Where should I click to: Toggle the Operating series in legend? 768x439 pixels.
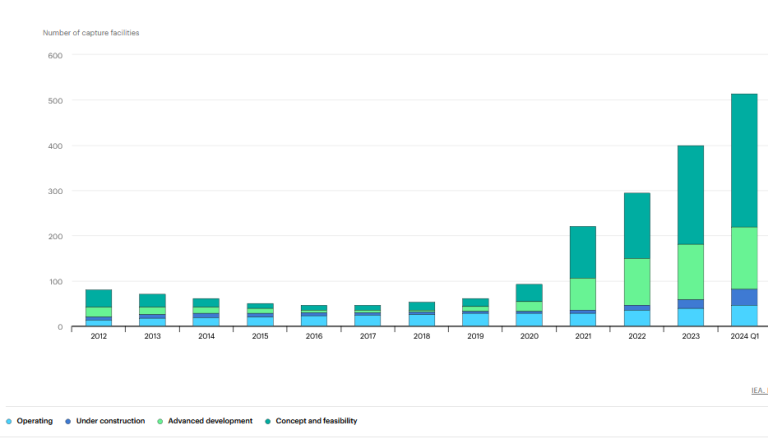point(34,421)
